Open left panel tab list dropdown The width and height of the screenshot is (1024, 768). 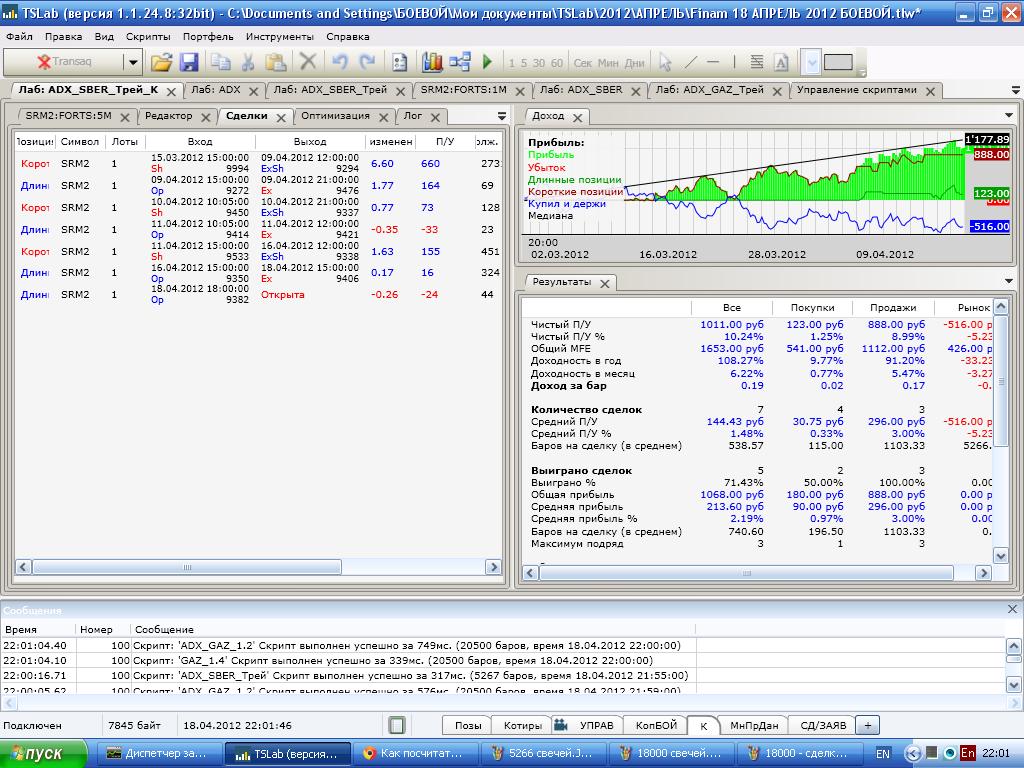coord(502,116)
